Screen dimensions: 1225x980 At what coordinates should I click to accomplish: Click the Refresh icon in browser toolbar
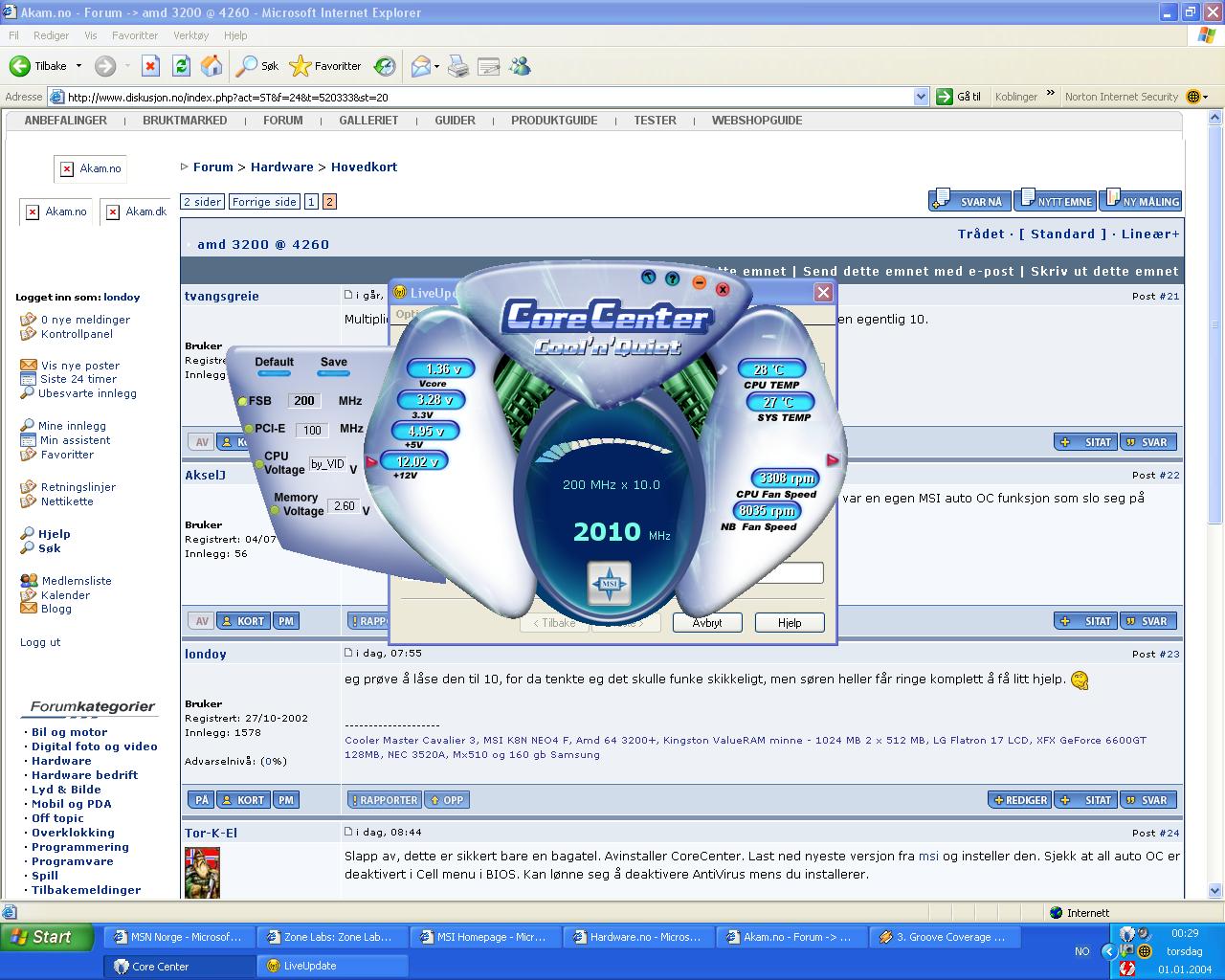181,66
